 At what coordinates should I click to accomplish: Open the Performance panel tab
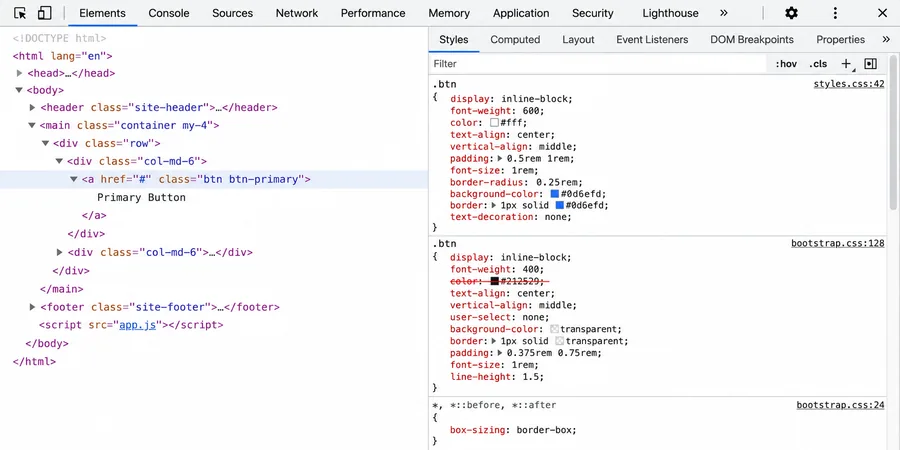373,13
